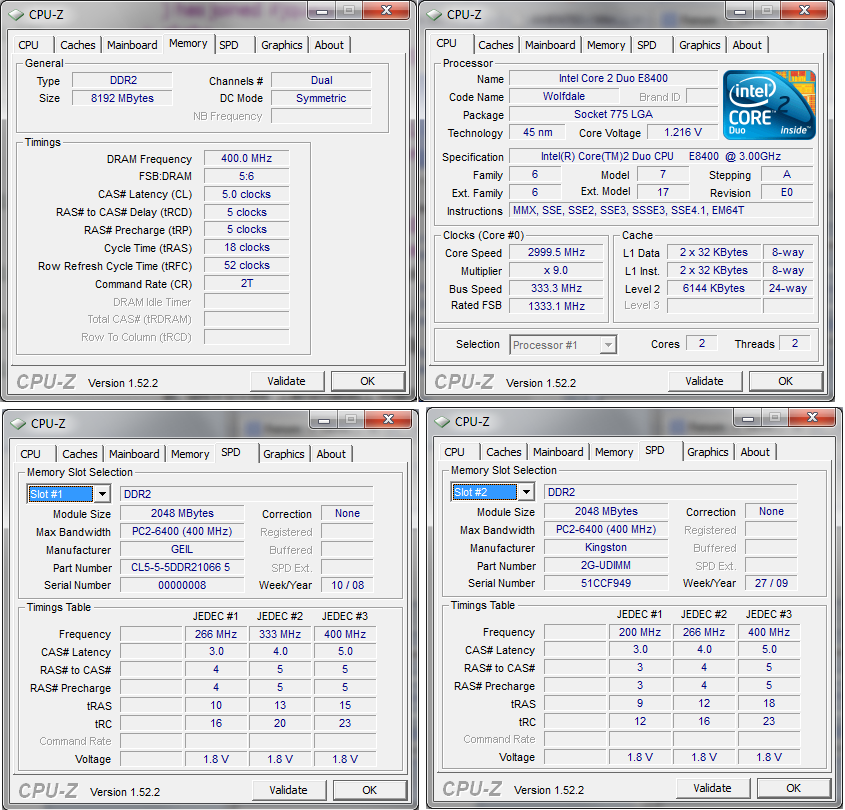Viewport: 845px width, 810px height.
Task: Open Graphics tab in the Slot #1 SPD window
Action: (x=284, y=454)
